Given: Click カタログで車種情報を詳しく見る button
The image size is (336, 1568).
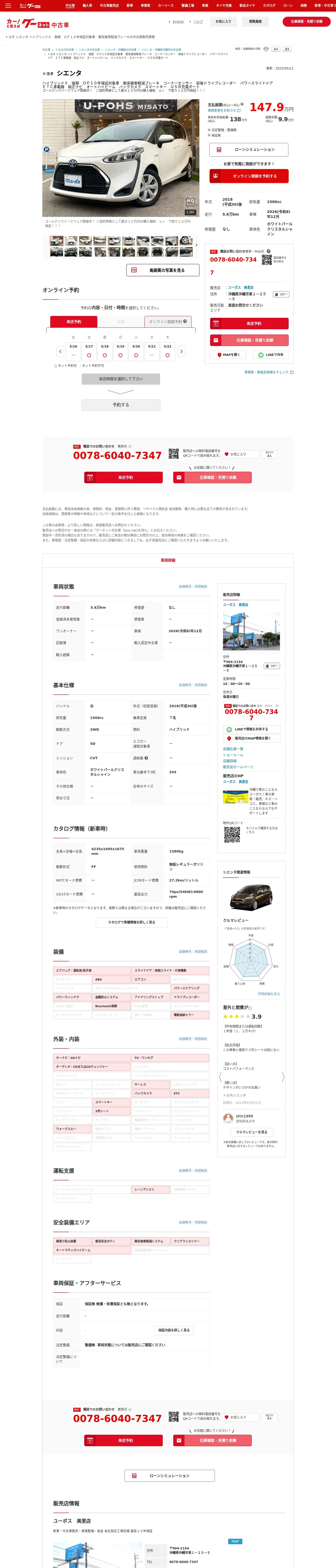Looking at the screenshot, I should pos(132,922).
